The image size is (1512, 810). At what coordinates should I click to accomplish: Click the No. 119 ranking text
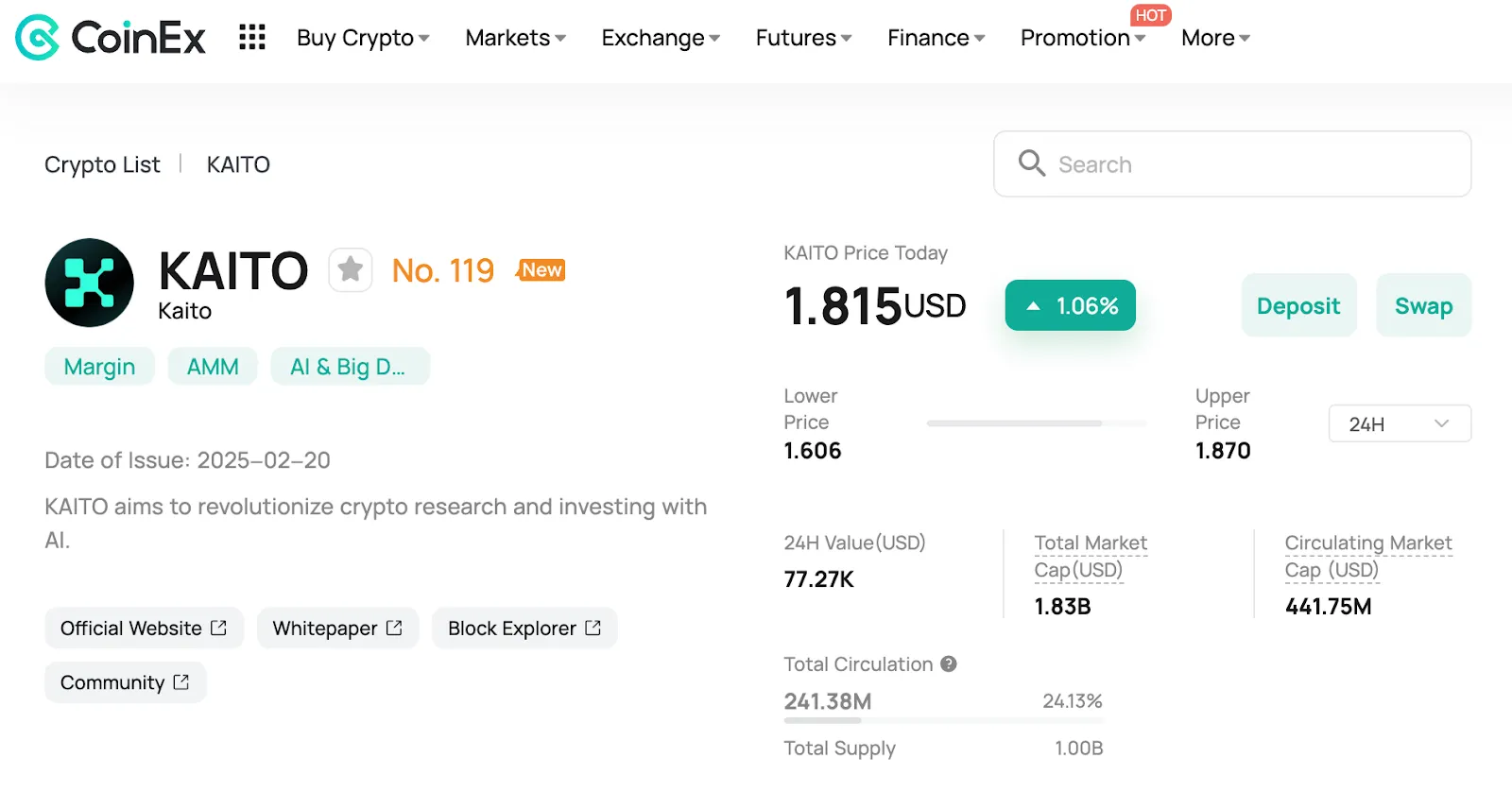coord(443,271)
